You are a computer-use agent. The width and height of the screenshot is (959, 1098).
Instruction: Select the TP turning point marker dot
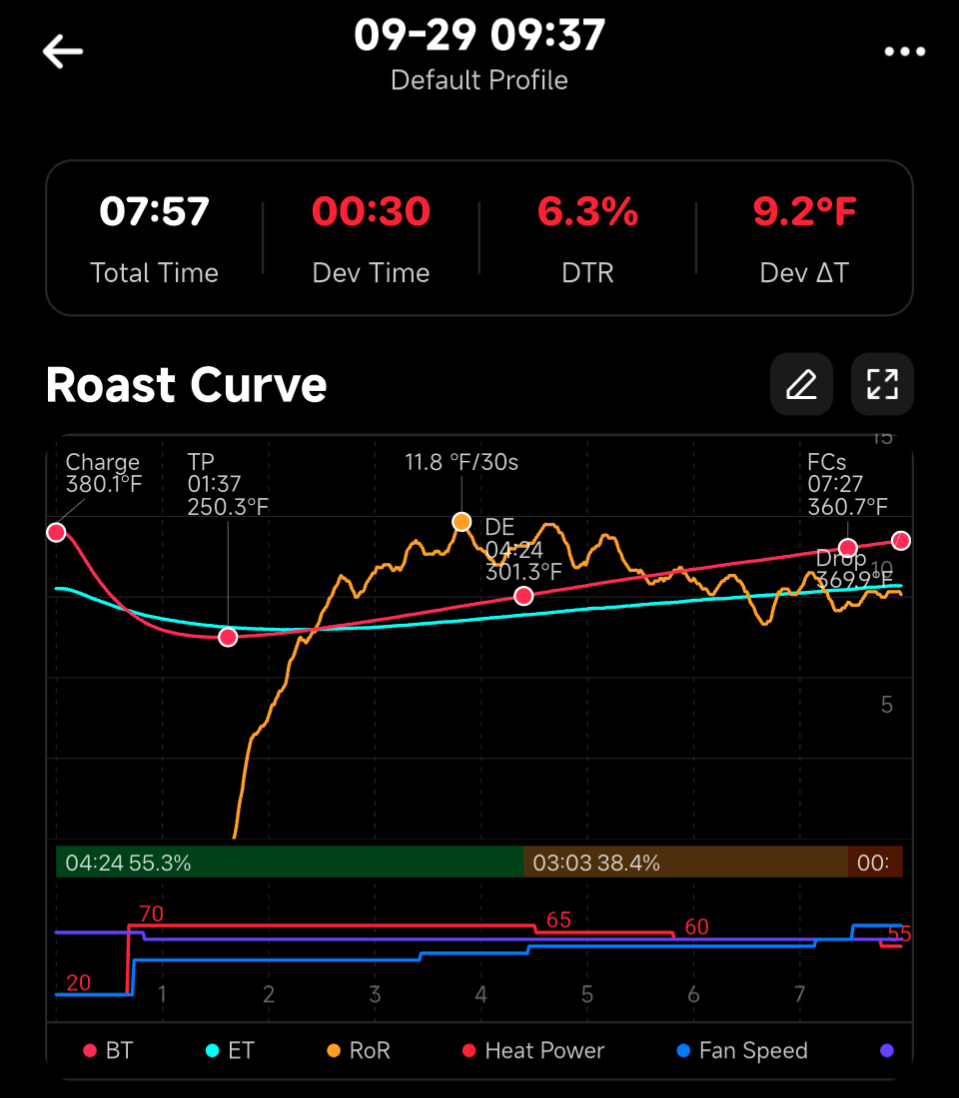(x=228, y=637)
